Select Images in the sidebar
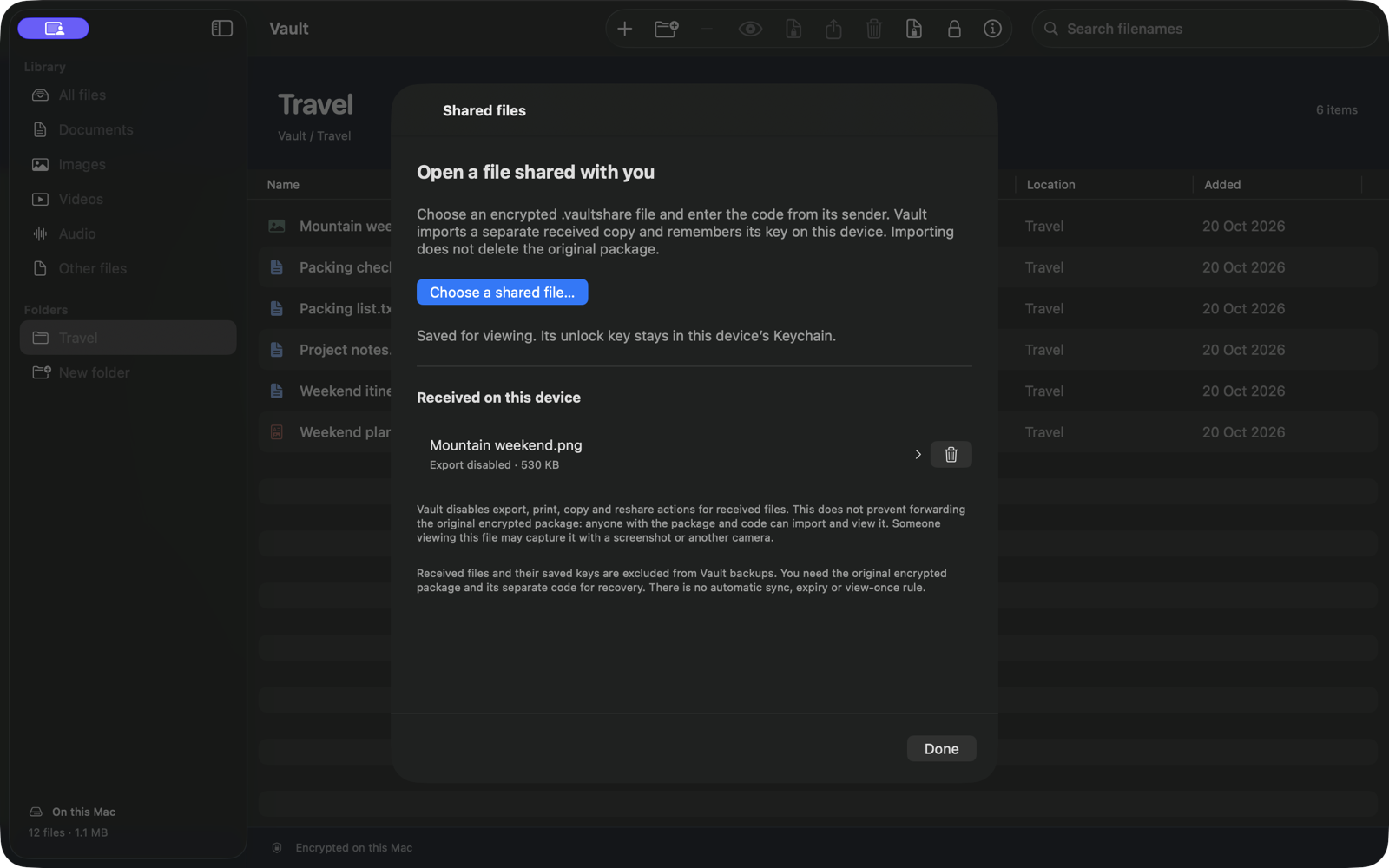Screen dimensions: 1389x868 point(128,164)
